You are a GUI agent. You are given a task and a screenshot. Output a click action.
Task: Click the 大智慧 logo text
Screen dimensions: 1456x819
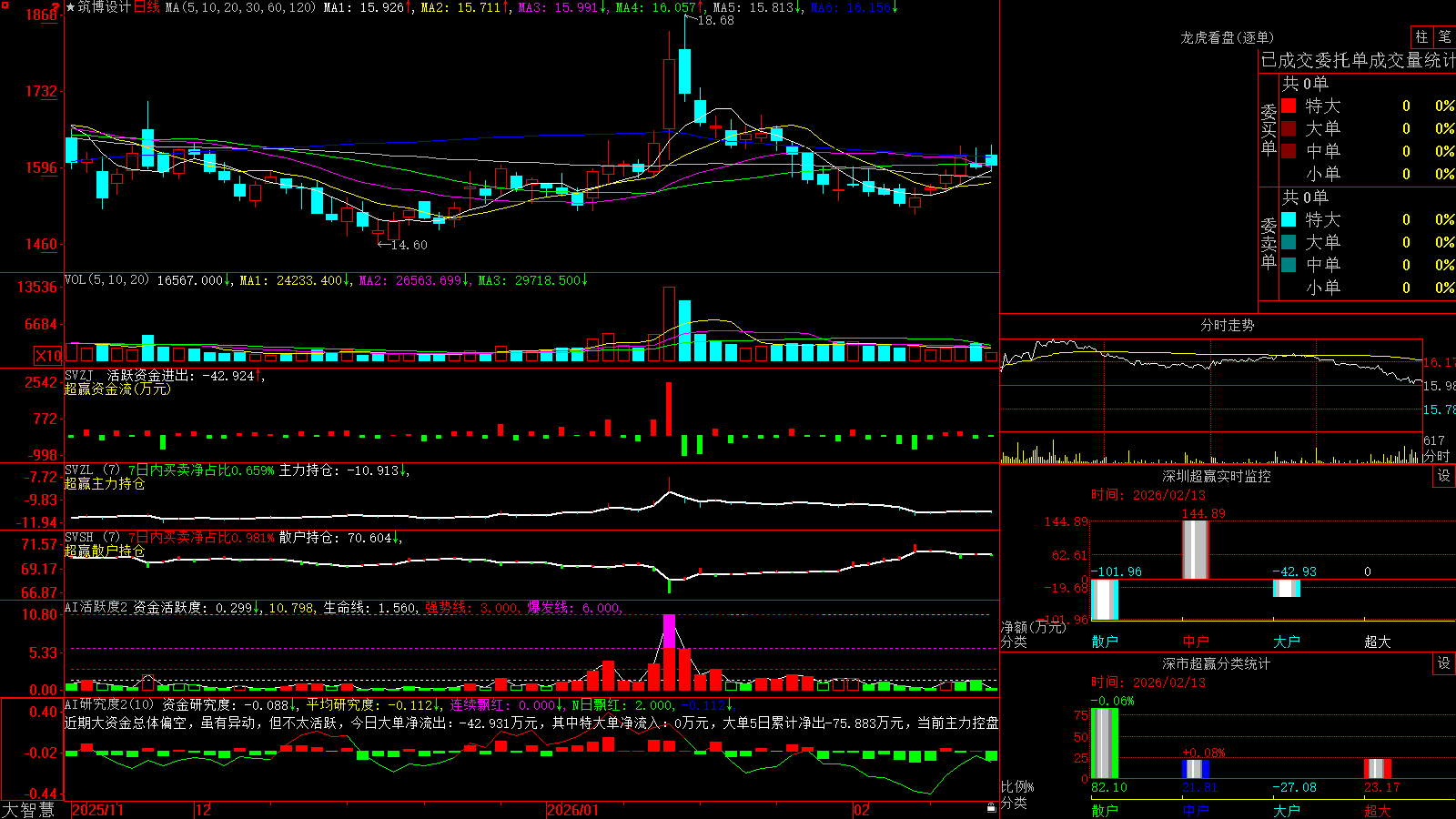coord(28,809)
